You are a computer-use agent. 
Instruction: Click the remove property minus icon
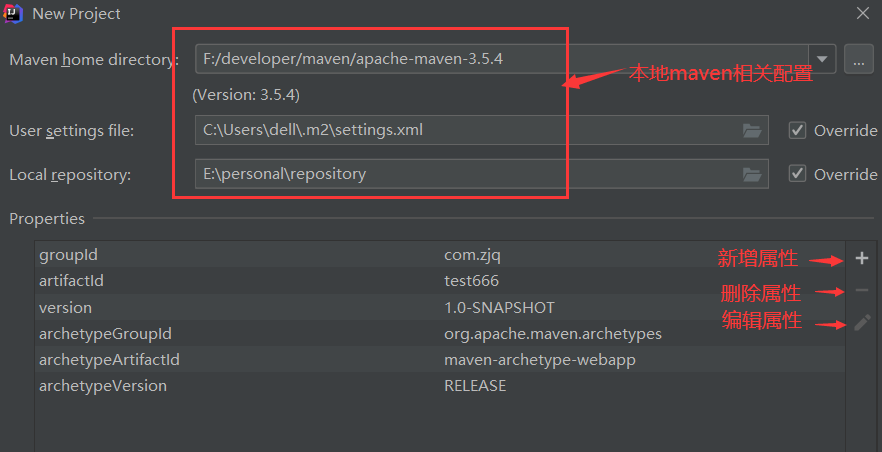tap(862, 291)
